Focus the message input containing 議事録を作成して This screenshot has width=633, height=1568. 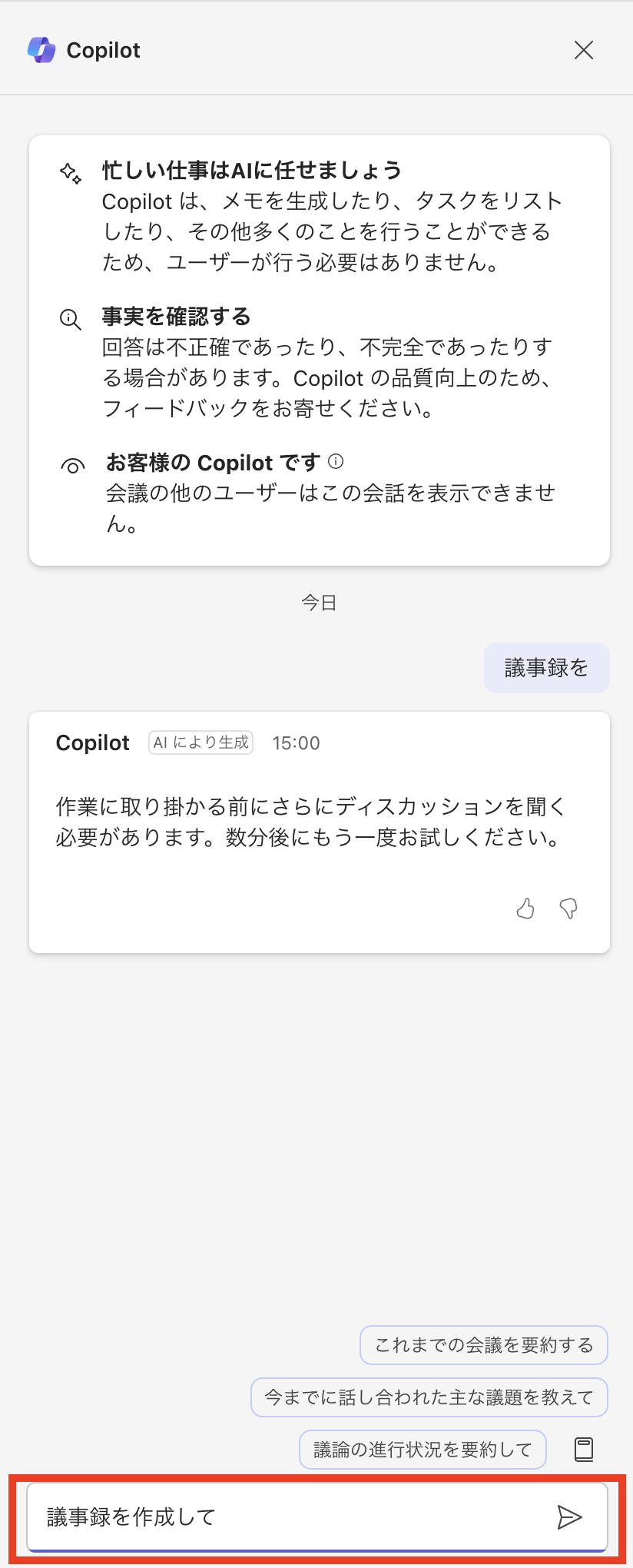coord(292,1517)
